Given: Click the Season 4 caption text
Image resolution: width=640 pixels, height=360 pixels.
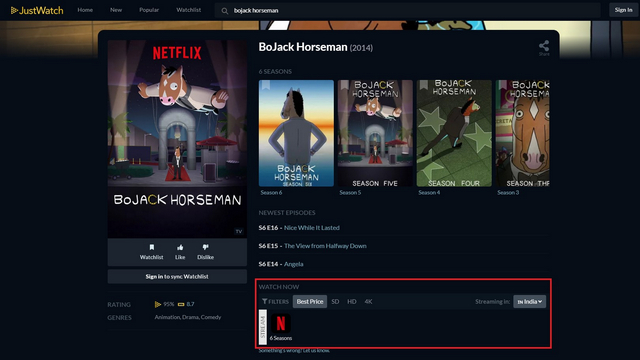Looking at the screenshot, I should (x=429, y=193).
